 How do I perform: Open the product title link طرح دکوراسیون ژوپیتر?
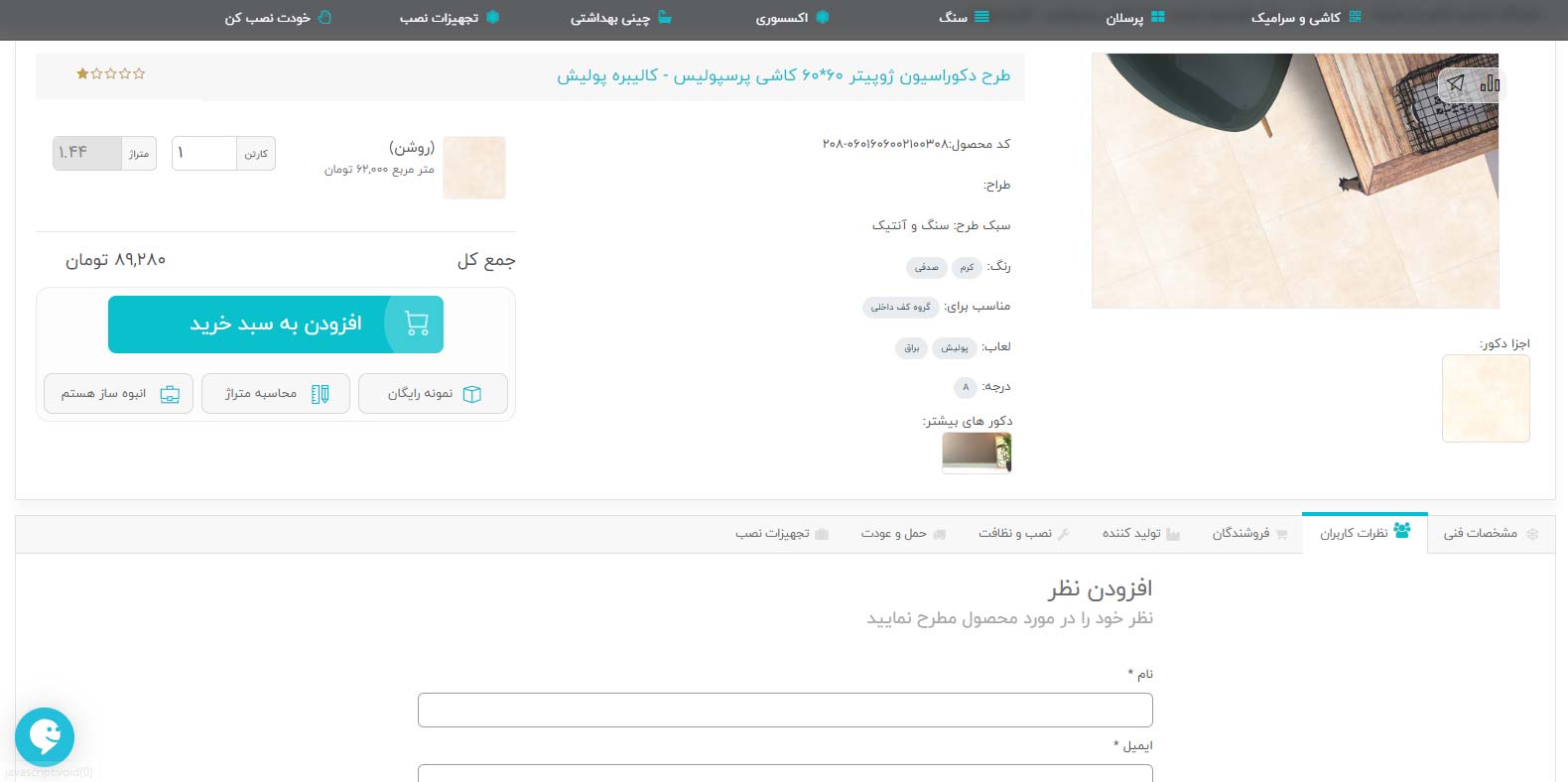point(783,75)
